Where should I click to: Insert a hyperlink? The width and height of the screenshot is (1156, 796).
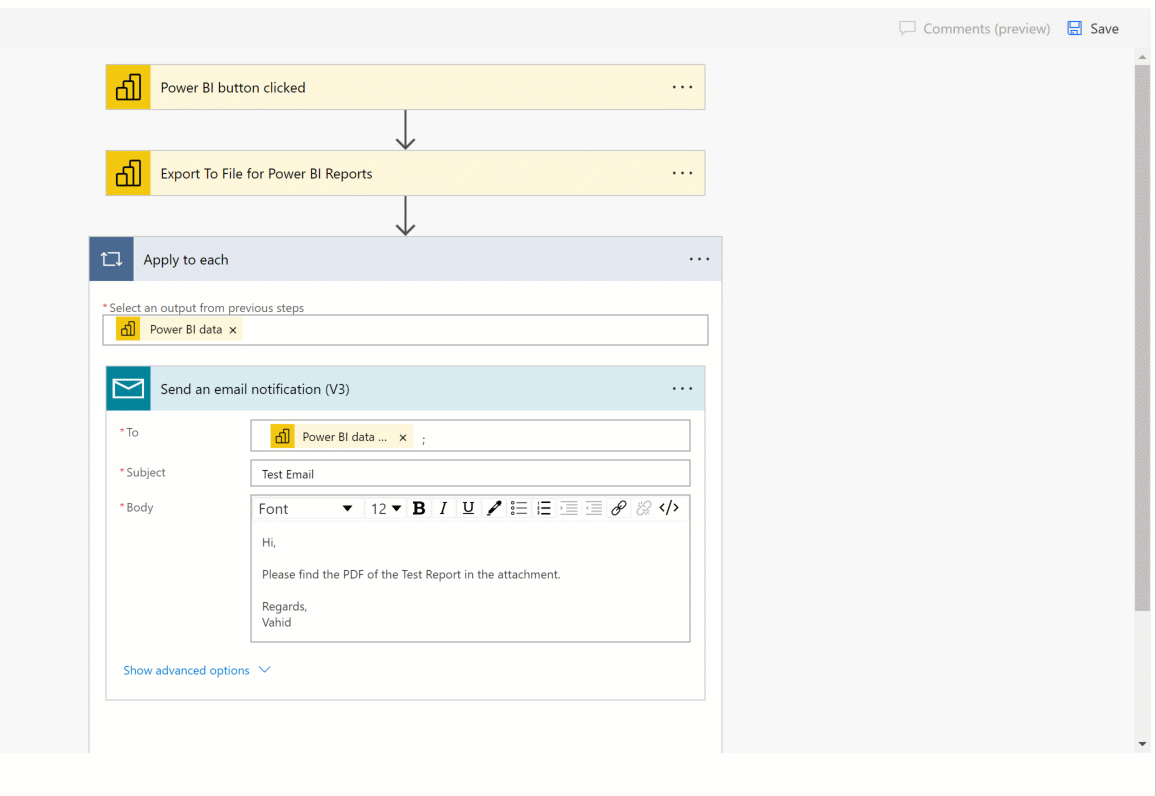tap(619, 509)
